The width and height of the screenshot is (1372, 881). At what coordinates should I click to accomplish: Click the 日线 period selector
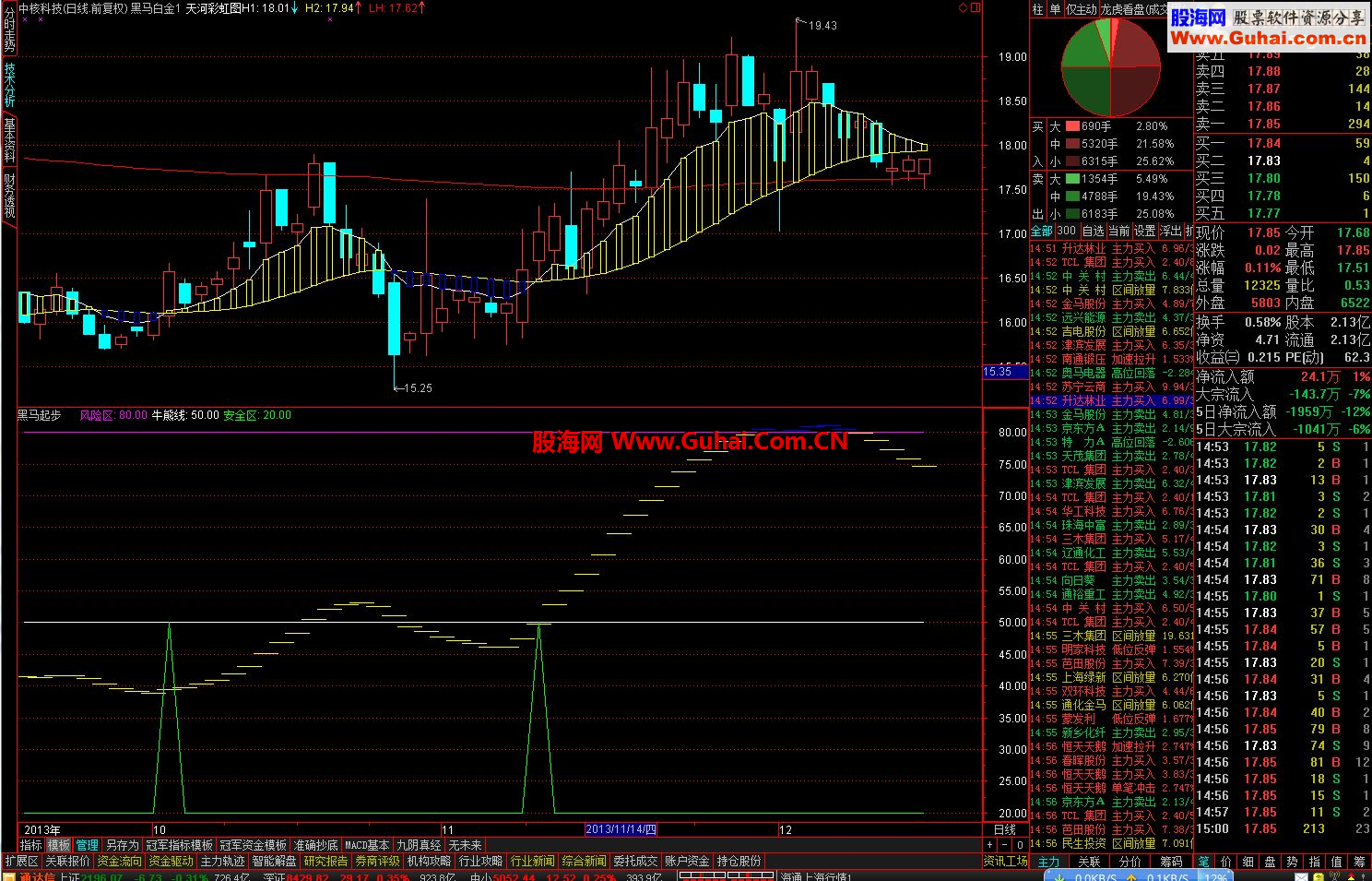1005,829
